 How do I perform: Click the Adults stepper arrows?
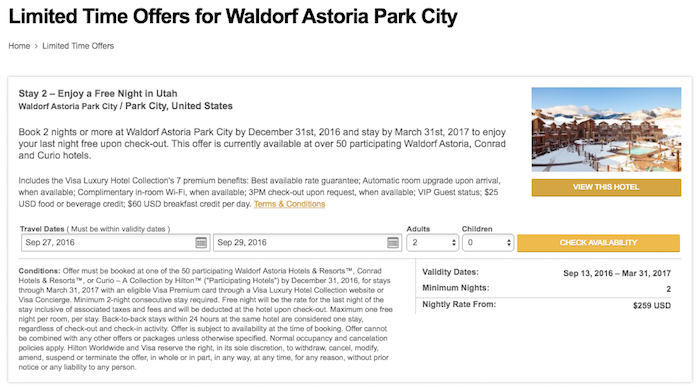coord(454,243)
